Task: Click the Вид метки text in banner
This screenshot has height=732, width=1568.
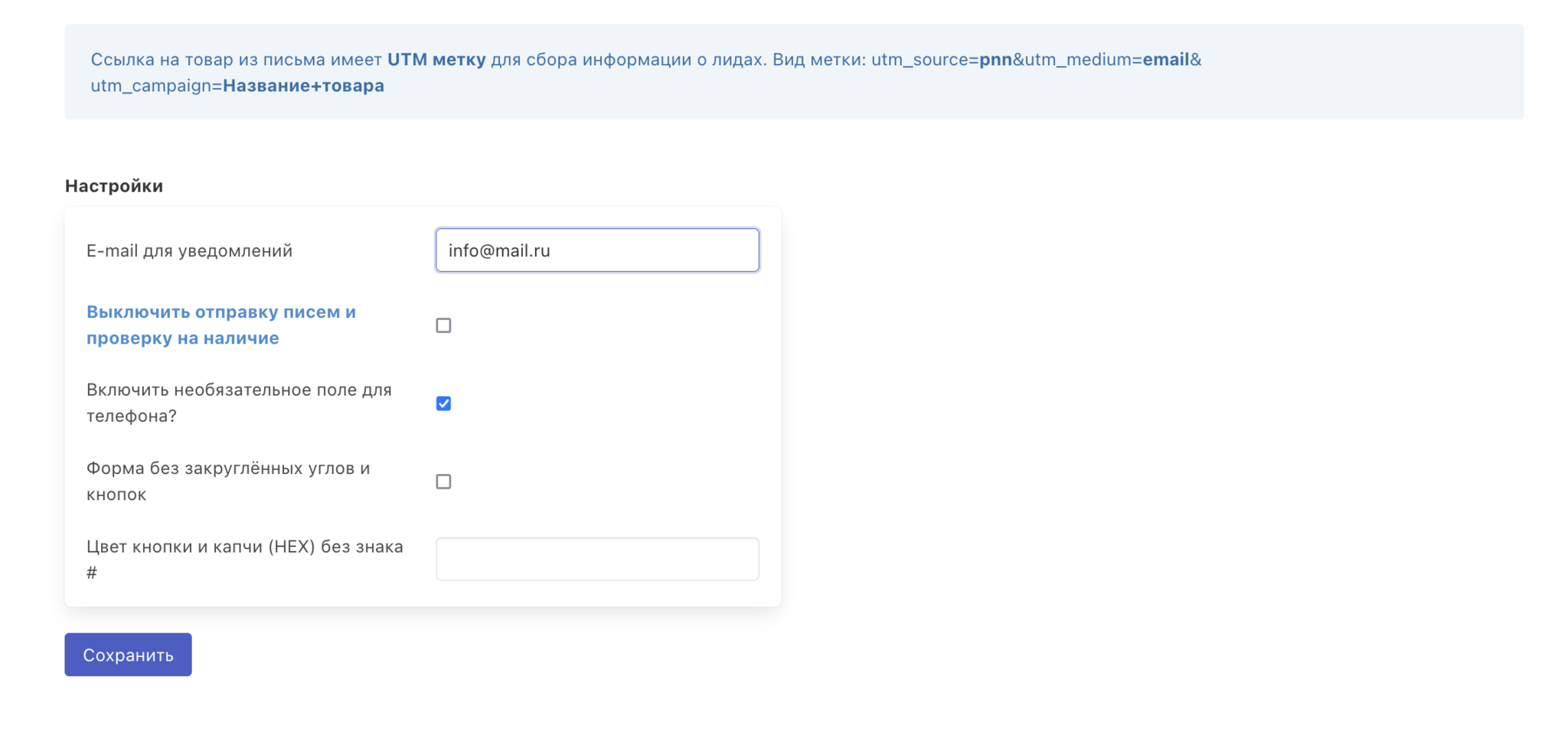Action: (818, 59)
